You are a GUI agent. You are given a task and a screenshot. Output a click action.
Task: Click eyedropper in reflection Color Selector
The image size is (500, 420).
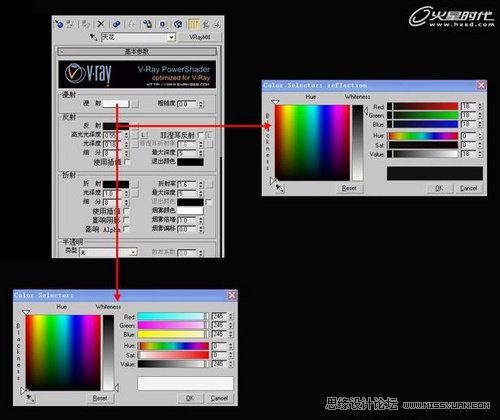coord(280,189)
